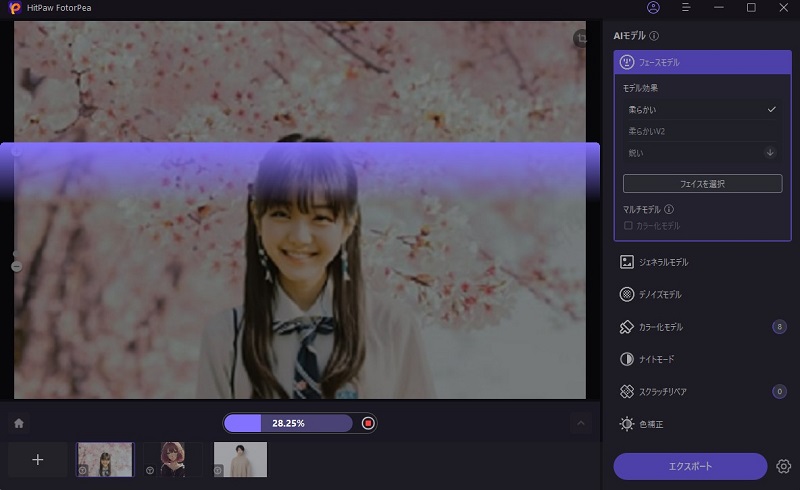Click the badge beside スクラッチリペア
This screenshot has width=800, height=490.
click(x=779, y=391)
